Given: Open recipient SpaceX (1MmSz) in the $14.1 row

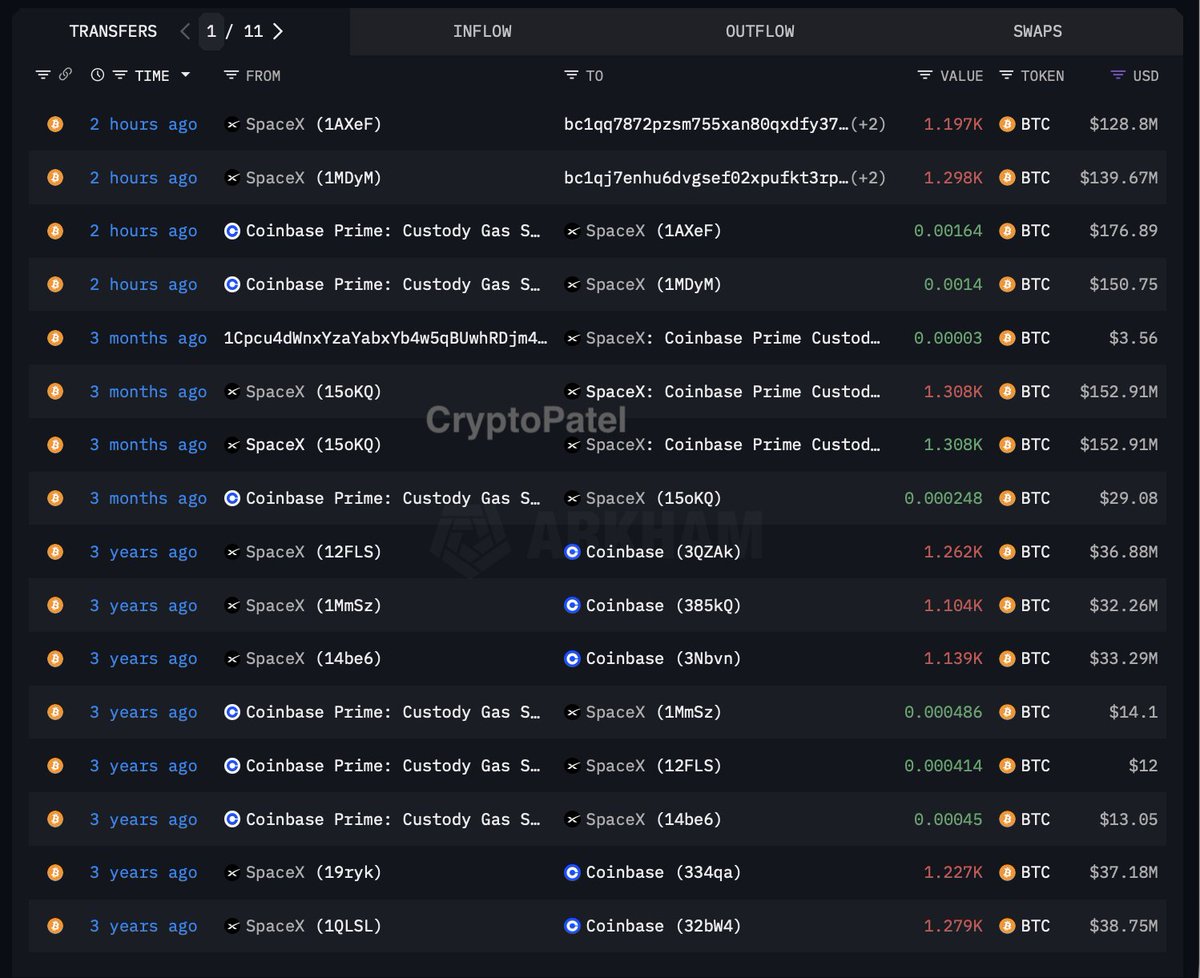Looking at the screenshot, I should click(654, 712).
